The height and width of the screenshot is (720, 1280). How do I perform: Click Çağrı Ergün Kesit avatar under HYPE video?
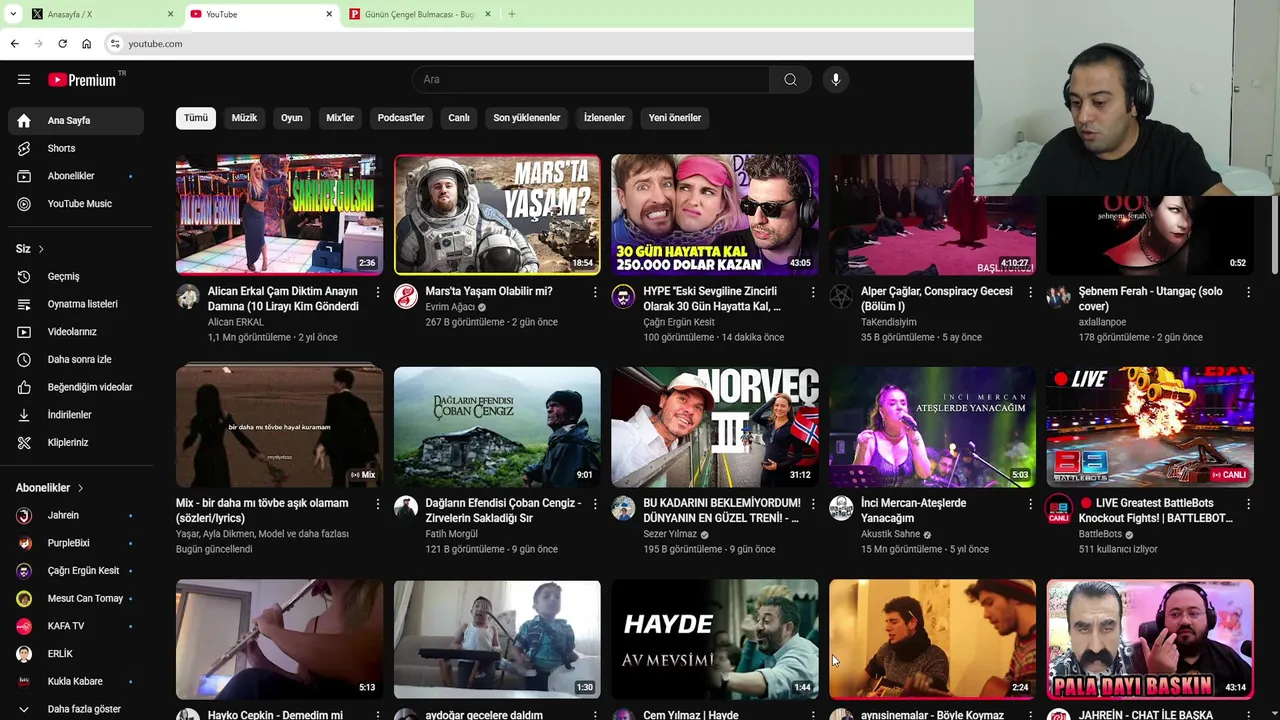(623, 296)
